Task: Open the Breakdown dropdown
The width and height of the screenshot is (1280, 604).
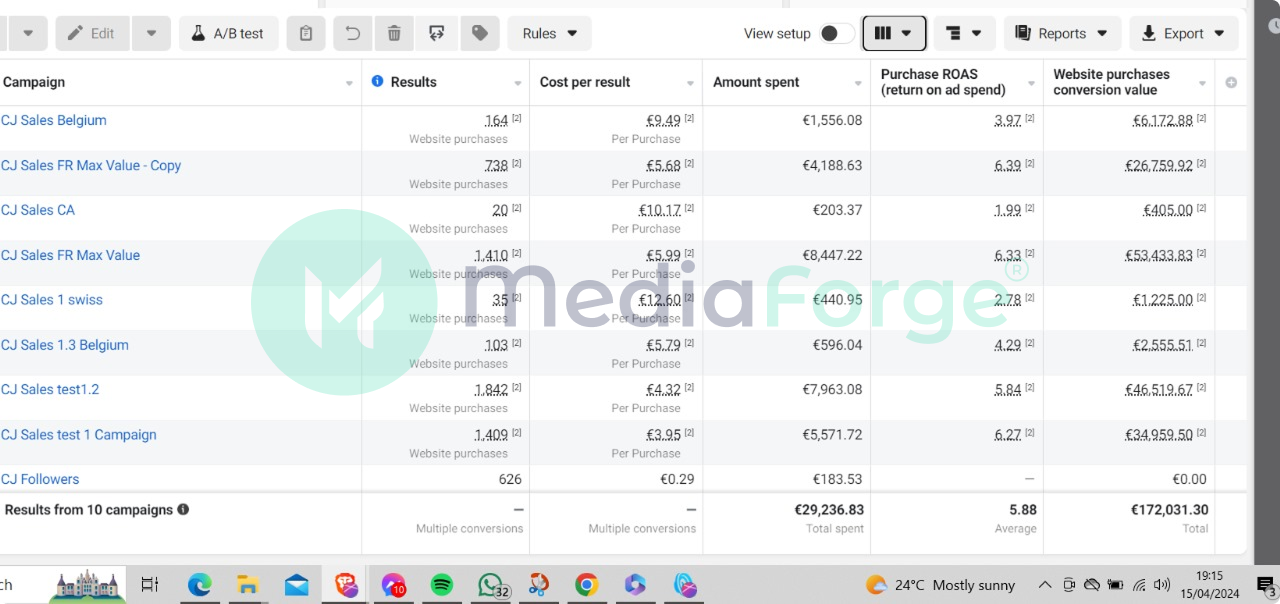Action: (x=964, y=33)
